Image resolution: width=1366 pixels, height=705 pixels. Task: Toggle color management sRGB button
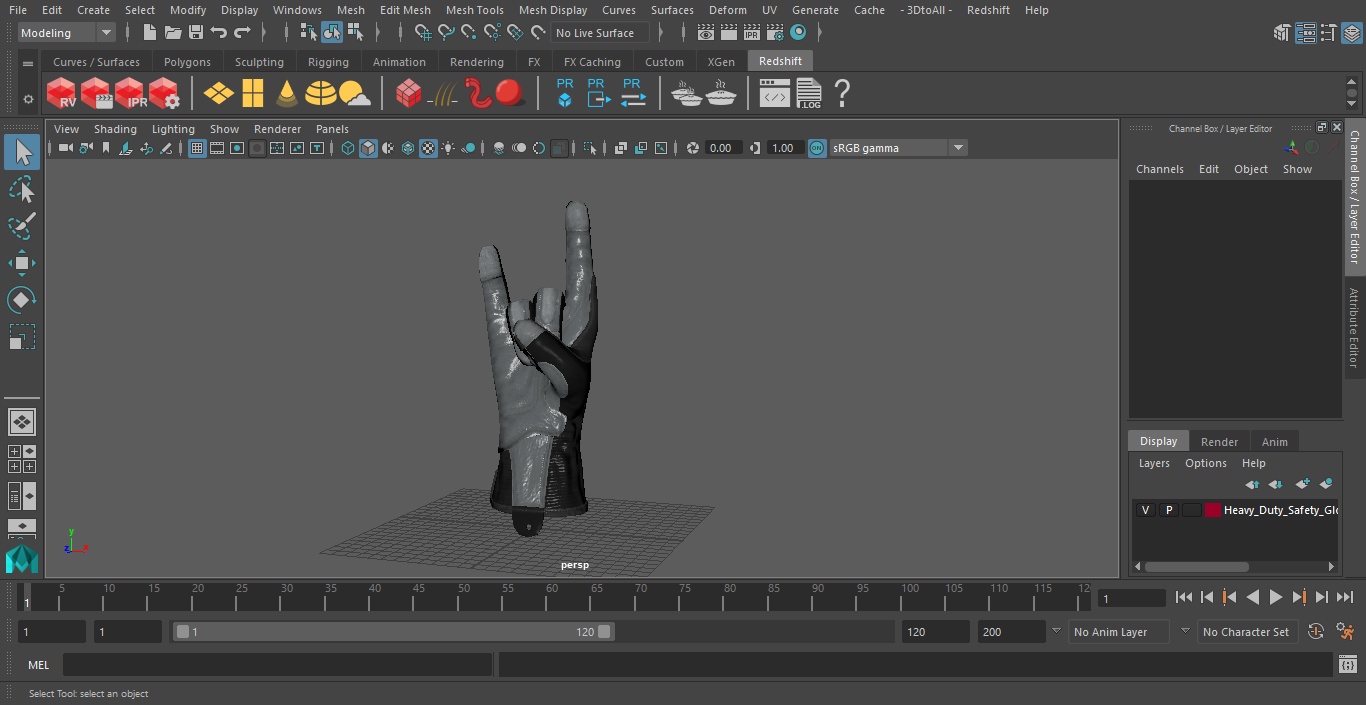pos(817,148)
